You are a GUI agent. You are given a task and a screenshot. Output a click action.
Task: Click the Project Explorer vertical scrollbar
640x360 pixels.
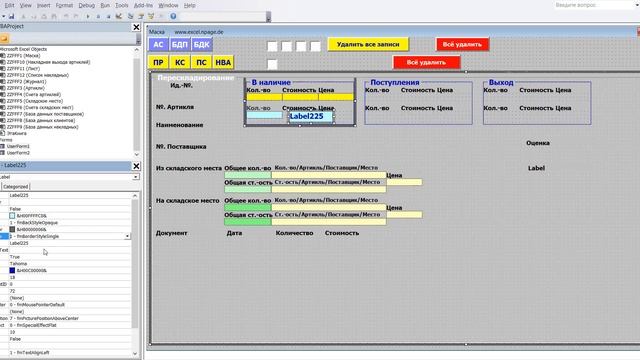[x=136, y=102]
